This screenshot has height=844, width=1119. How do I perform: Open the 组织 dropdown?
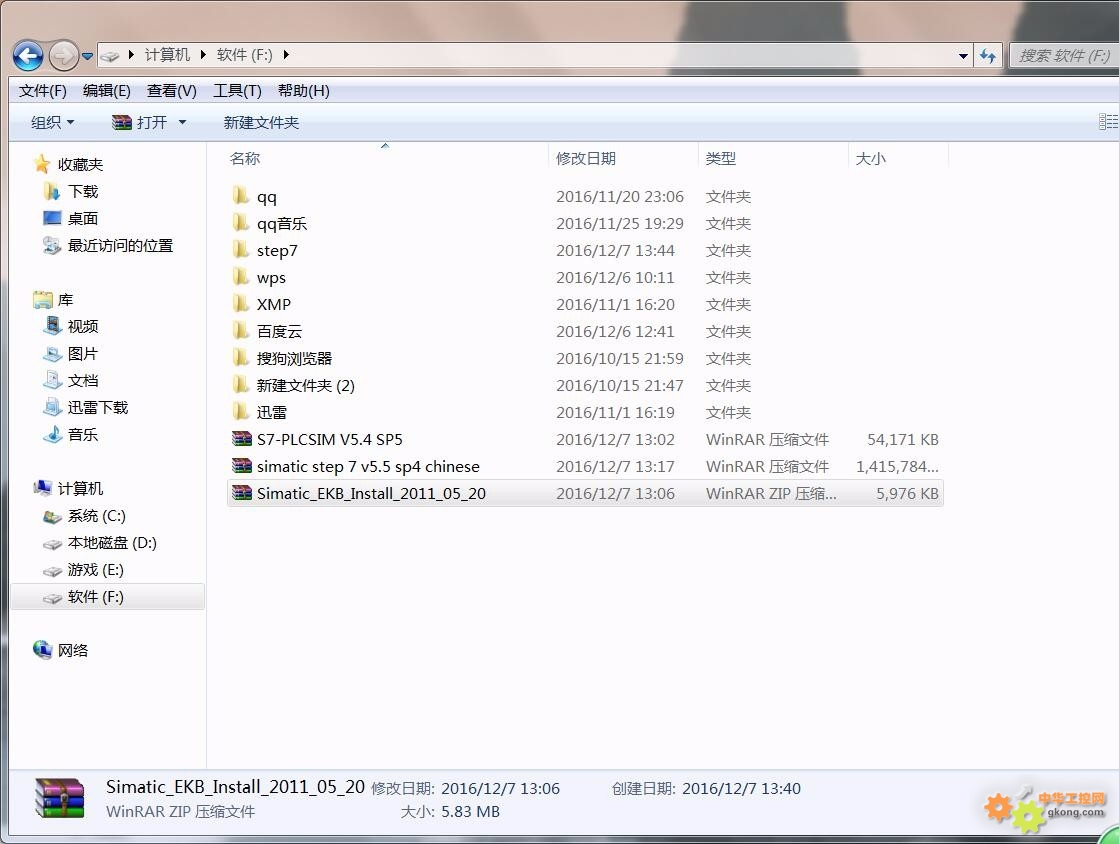click(x=52, y=123)
